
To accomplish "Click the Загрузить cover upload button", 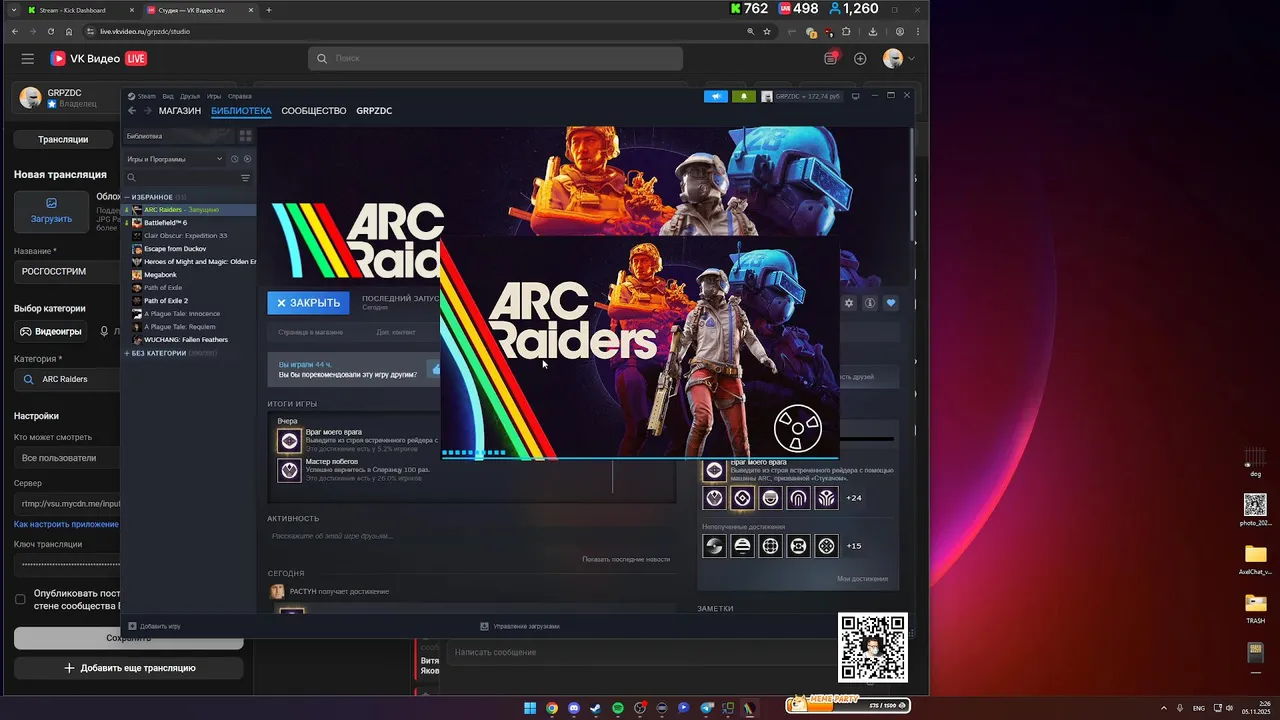I will [51, 210].
